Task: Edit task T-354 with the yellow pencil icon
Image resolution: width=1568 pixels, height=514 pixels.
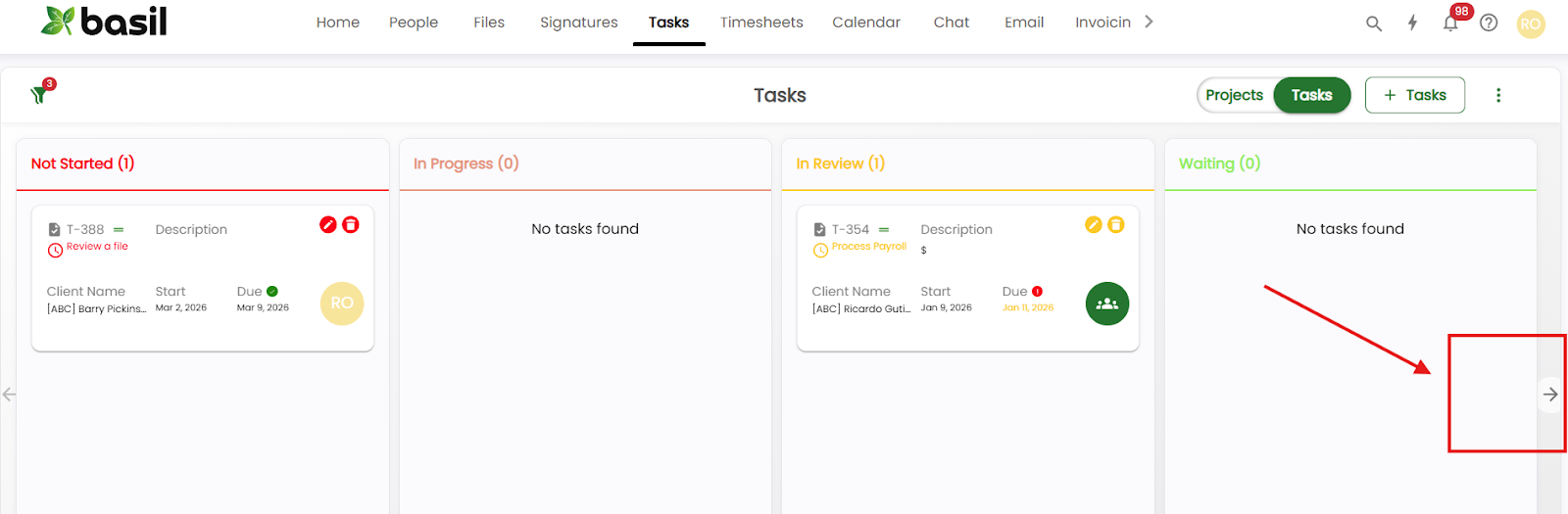Action: click(1094, 225)
